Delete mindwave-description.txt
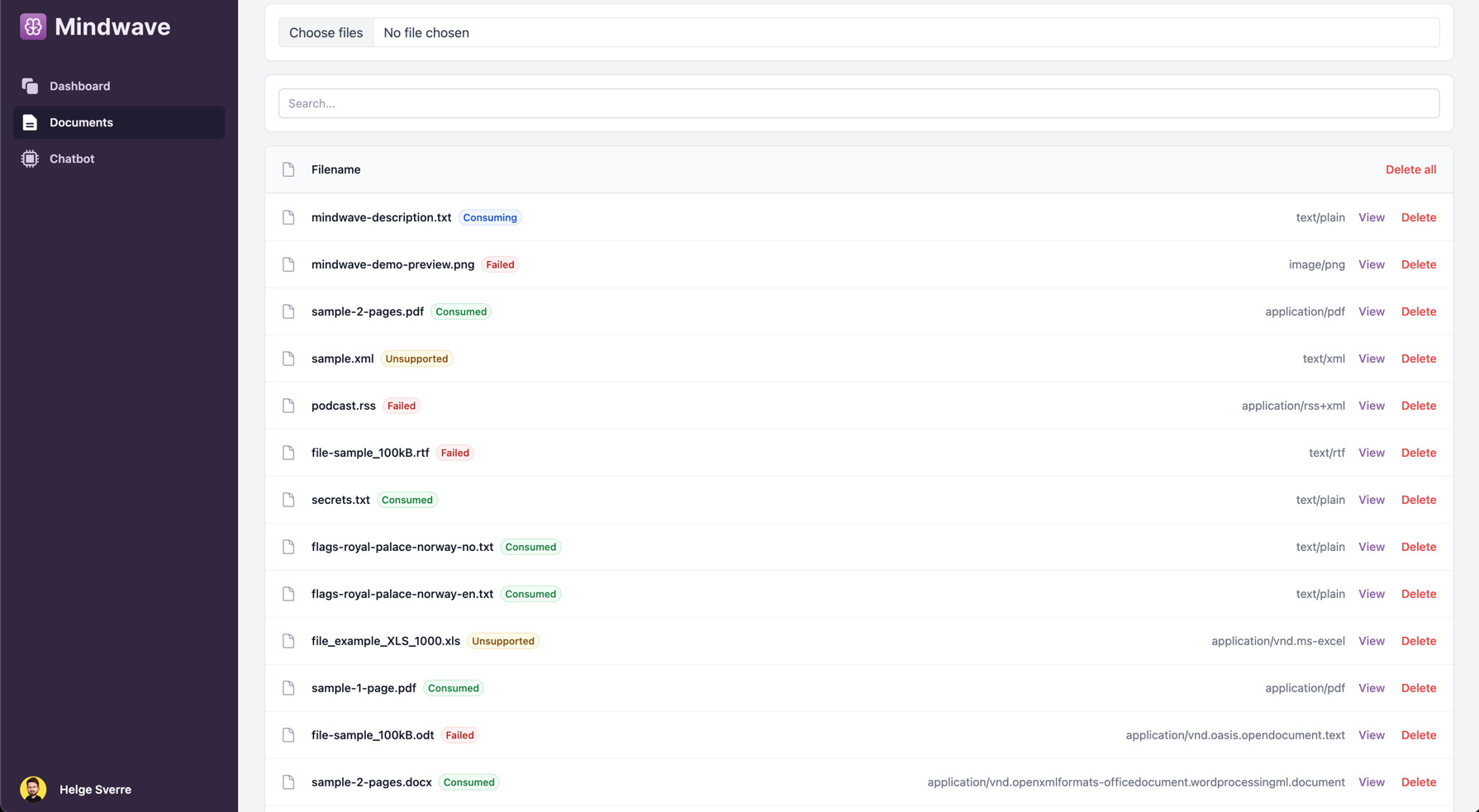This screenshot has width=1479, height=812. click(1419, 217)
